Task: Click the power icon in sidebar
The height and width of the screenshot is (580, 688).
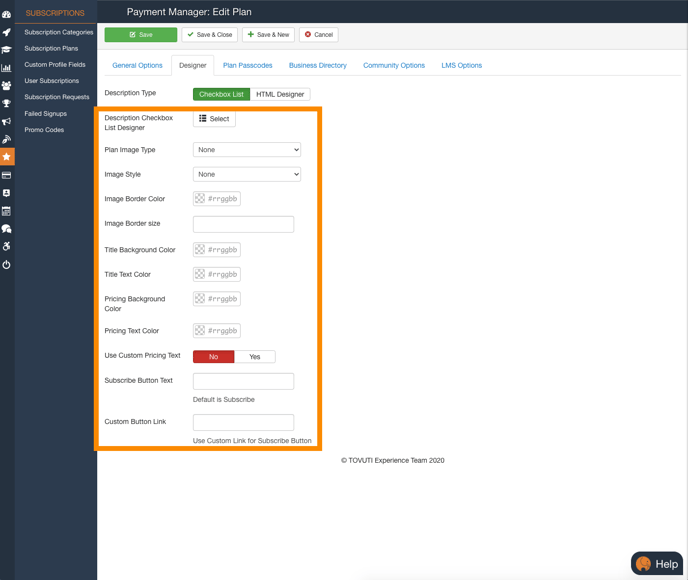Action: coord(6,265)
